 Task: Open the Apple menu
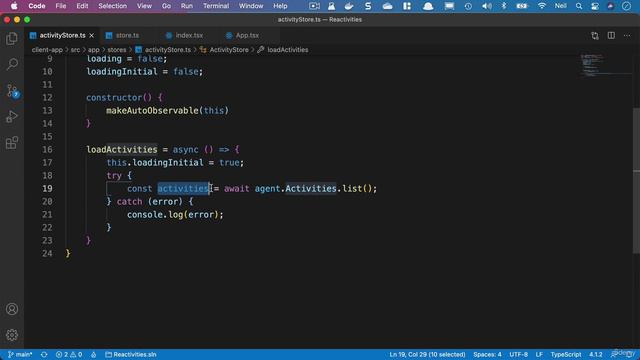pos(14,6)
